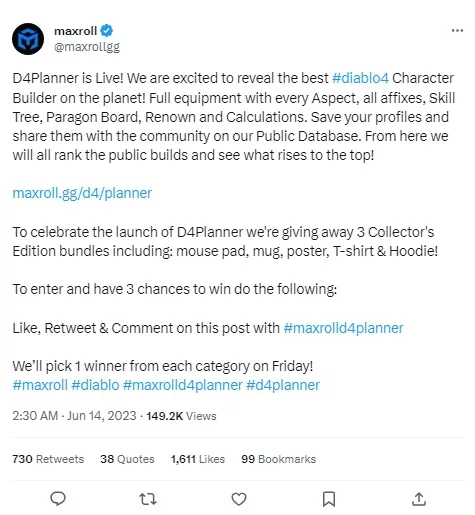Screen dimensions: 475x515
Task: Click the #maxrolld4planner hashtag after 'post with'
Action: 343,328
